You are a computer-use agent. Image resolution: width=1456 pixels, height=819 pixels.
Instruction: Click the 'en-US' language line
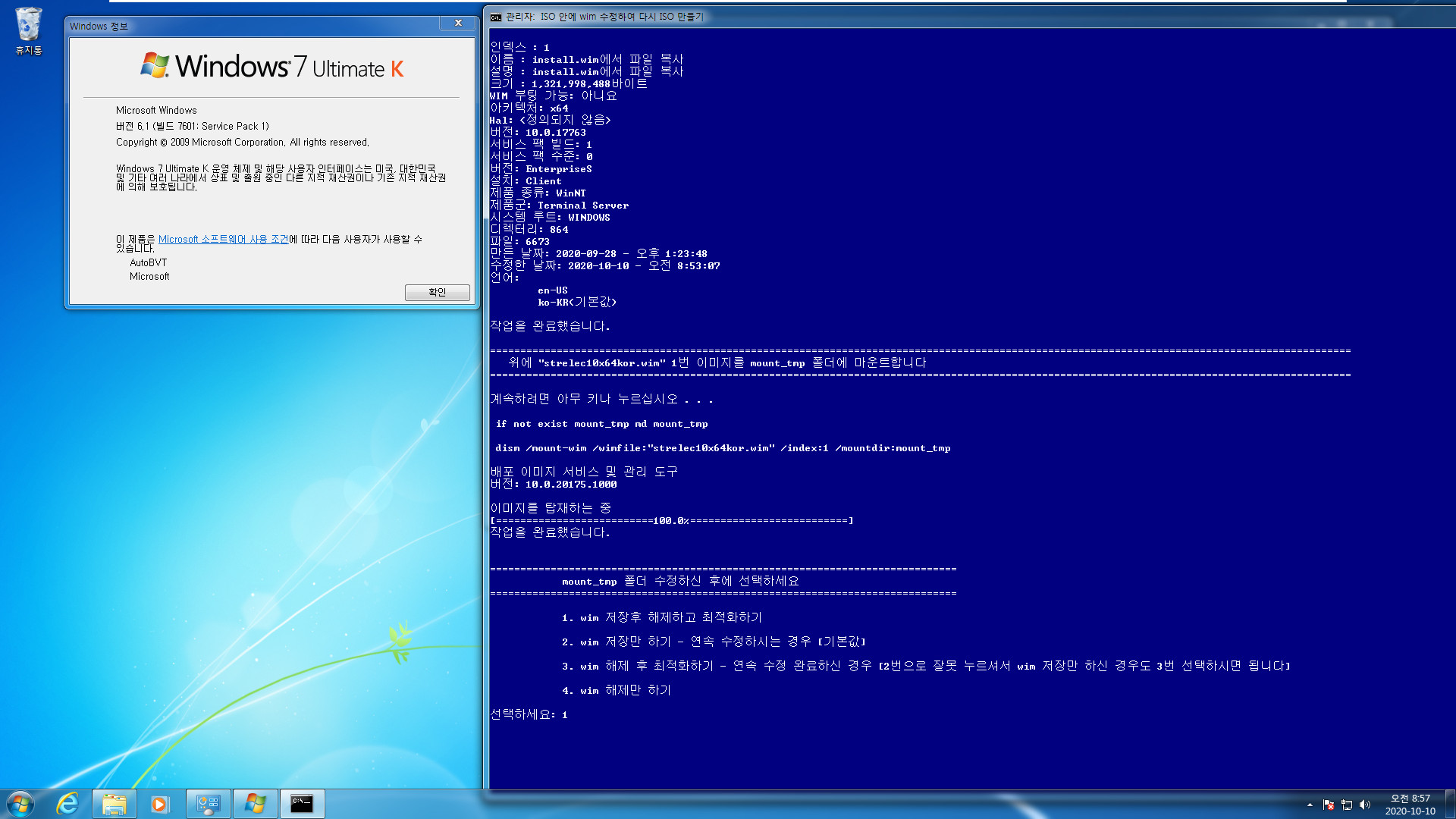(x=553, y=290)
